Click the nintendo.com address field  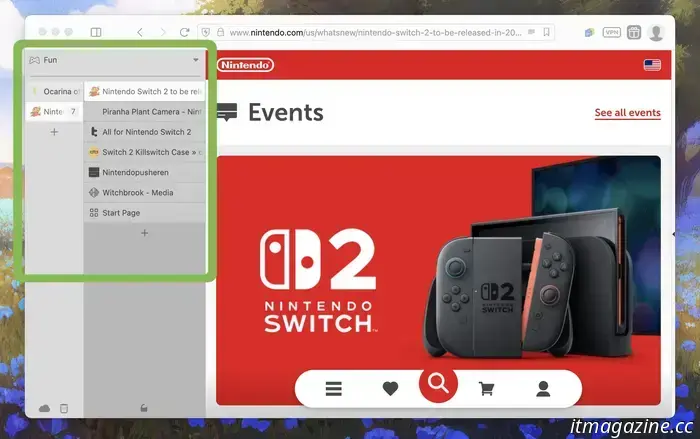[x=375, y=32]
